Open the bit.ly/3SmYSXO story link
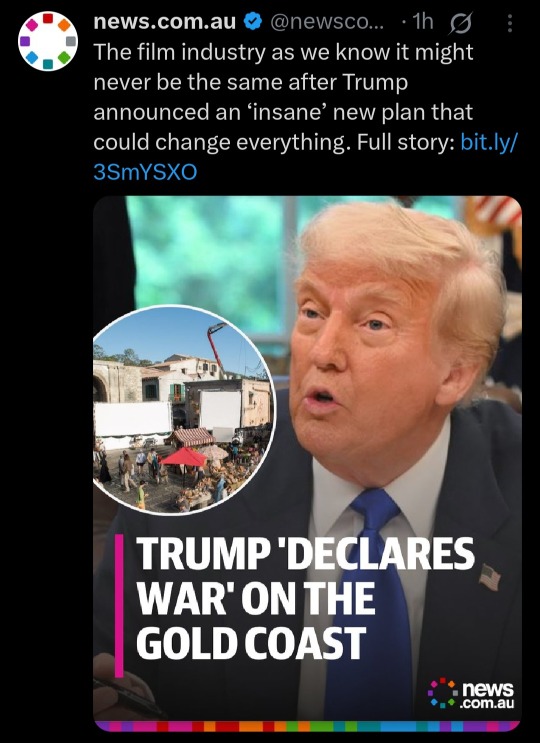The height and width of the screenshot is (743, 540). point(306,157)
